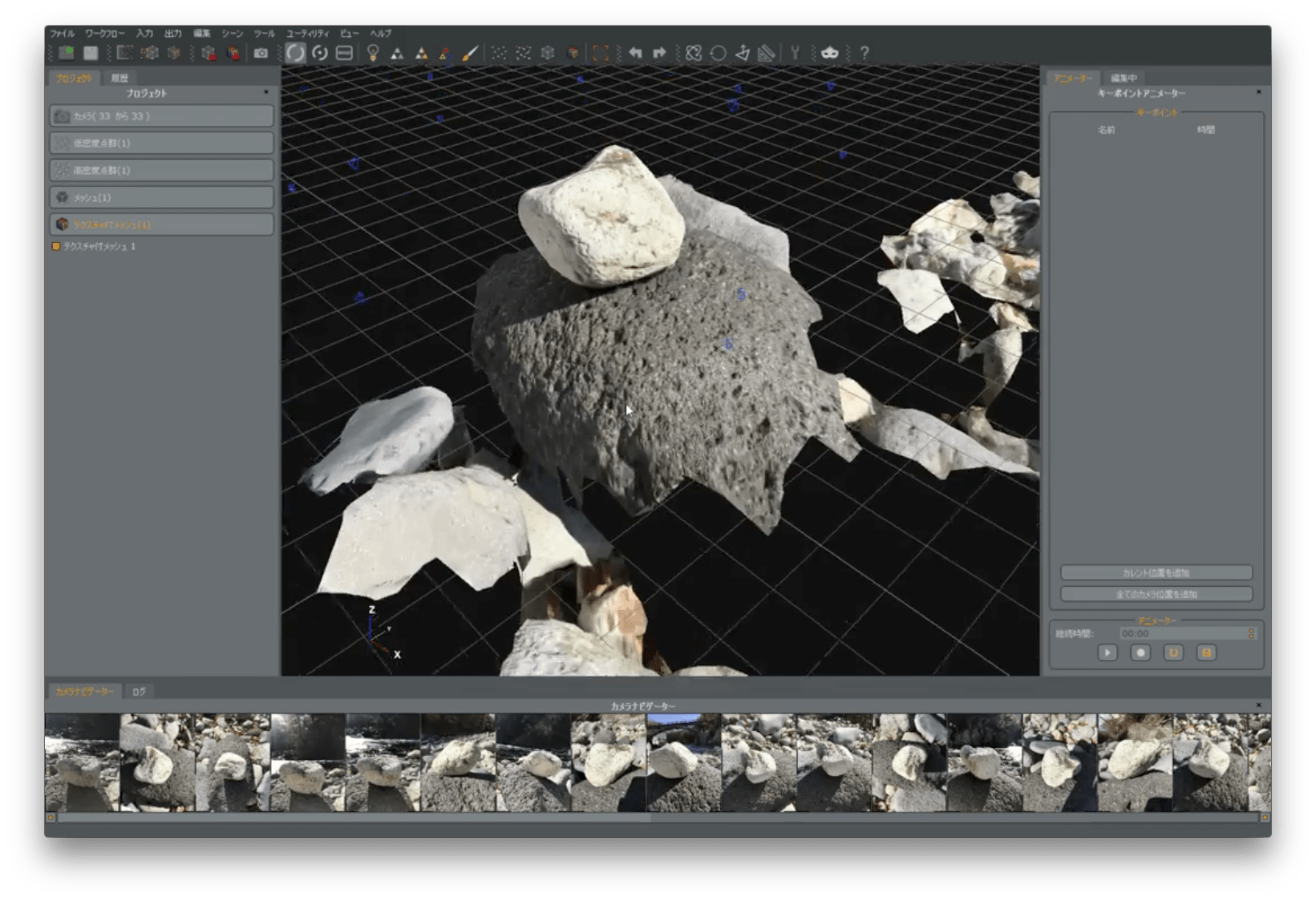Click the colored triangles vertex icon
Image resolution: width=1316 pixels, height=901 pixels.
click(445, 54)
